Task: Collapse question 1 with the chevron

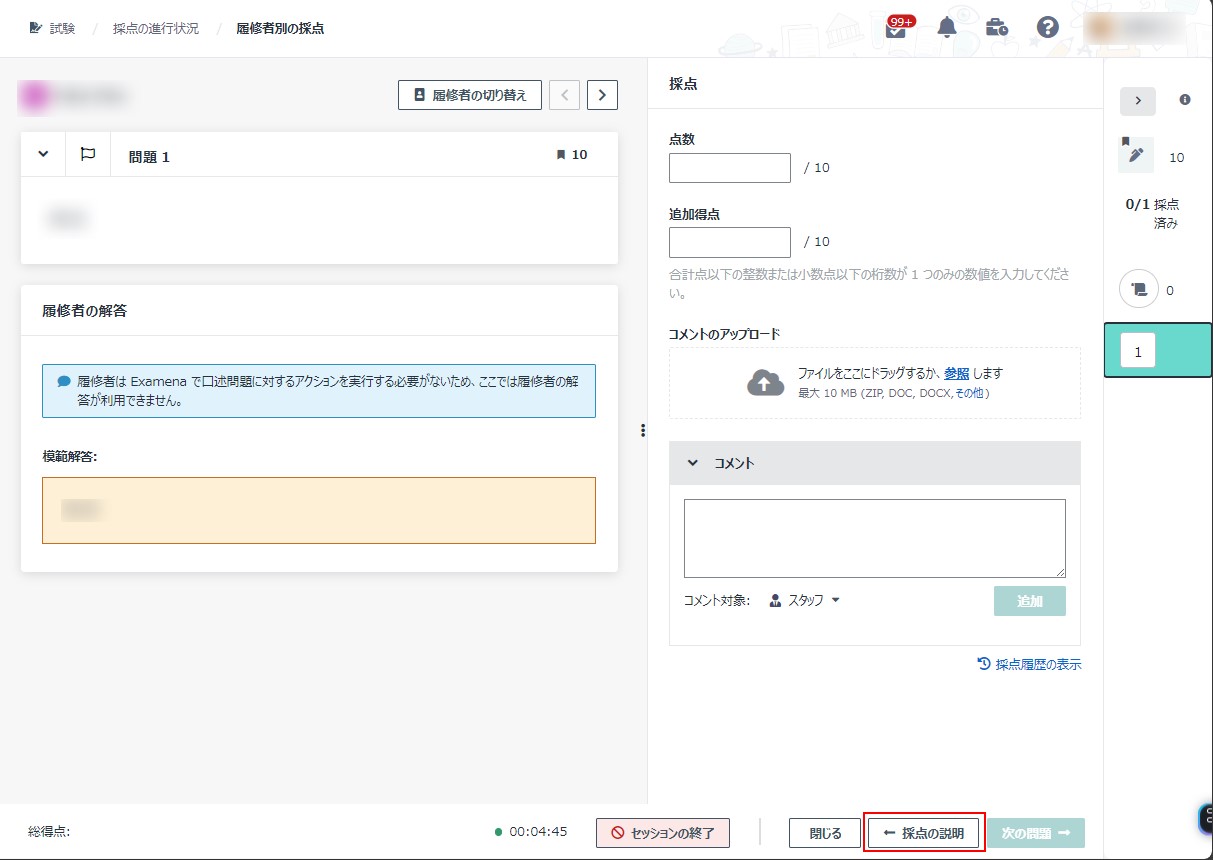Action: (x=43, y=154)
